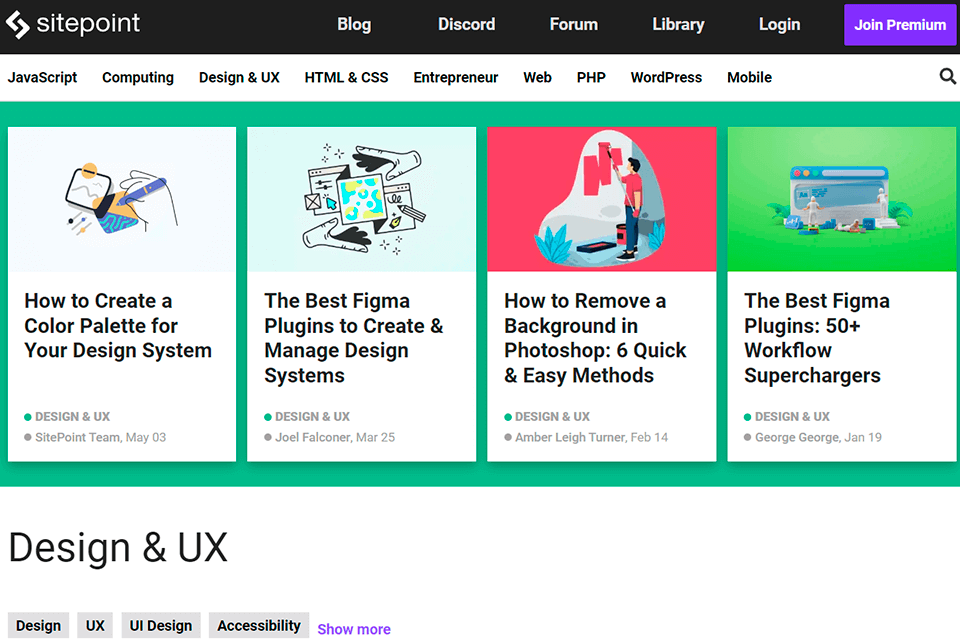Open the Blog menu item
The height and width of the screenshot is (640, 960).
(354, 24)
